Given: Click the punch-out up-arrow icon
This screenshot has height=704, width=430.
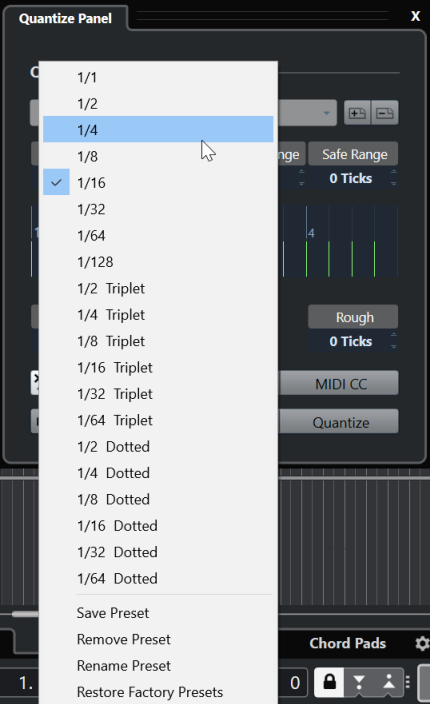Looking at the screenshot, I should pyautogui.click(x=389, y=682).
